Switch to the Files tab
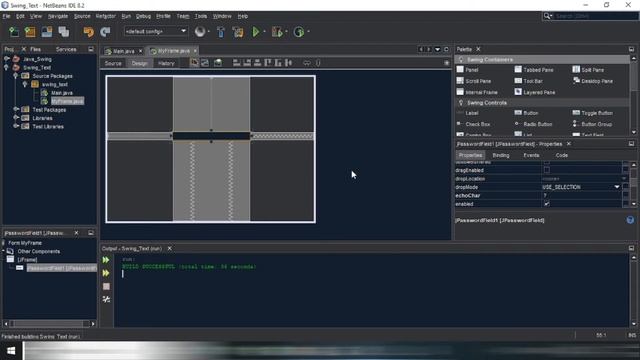The height and width of the screenshot is (360, 640). (x=36, y=49)
